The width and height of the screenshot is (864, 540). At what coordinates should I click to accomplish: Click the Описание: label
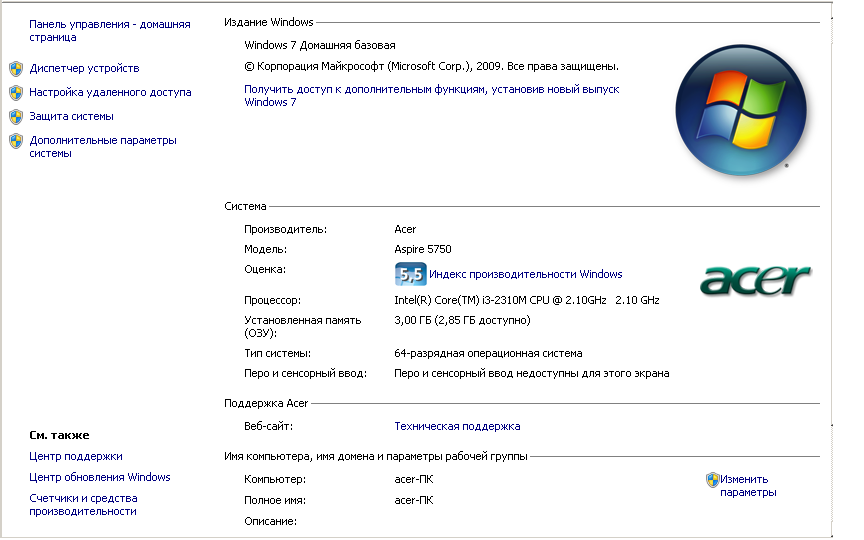click(x=271, y=521)
